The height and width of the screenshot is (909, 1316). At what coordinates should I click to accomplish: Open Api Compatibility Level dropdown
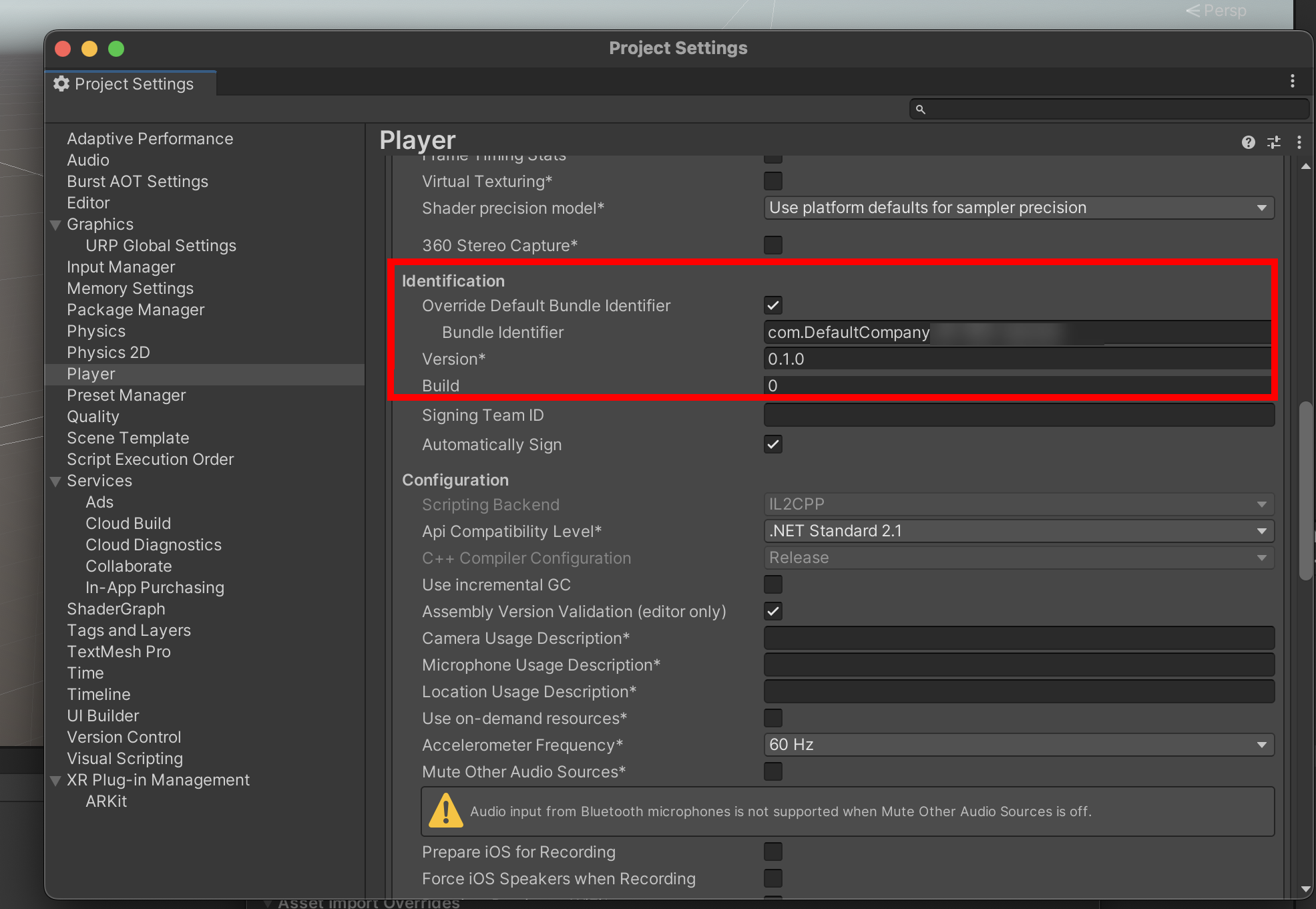pos(1018,531)
